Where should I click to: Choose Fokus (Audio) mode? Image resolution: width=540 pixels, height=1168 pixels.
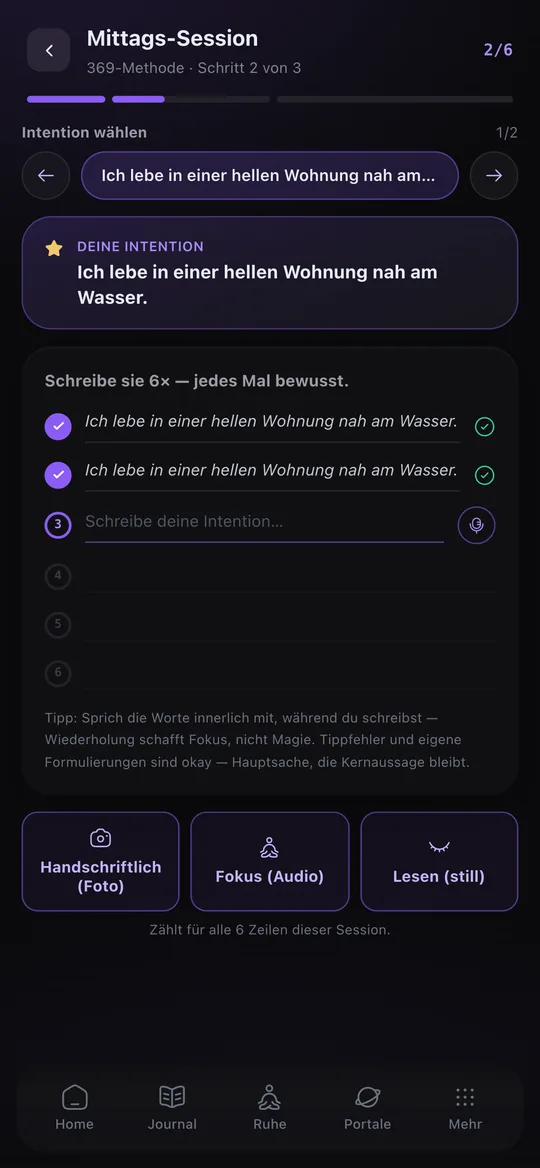(270, 861)
